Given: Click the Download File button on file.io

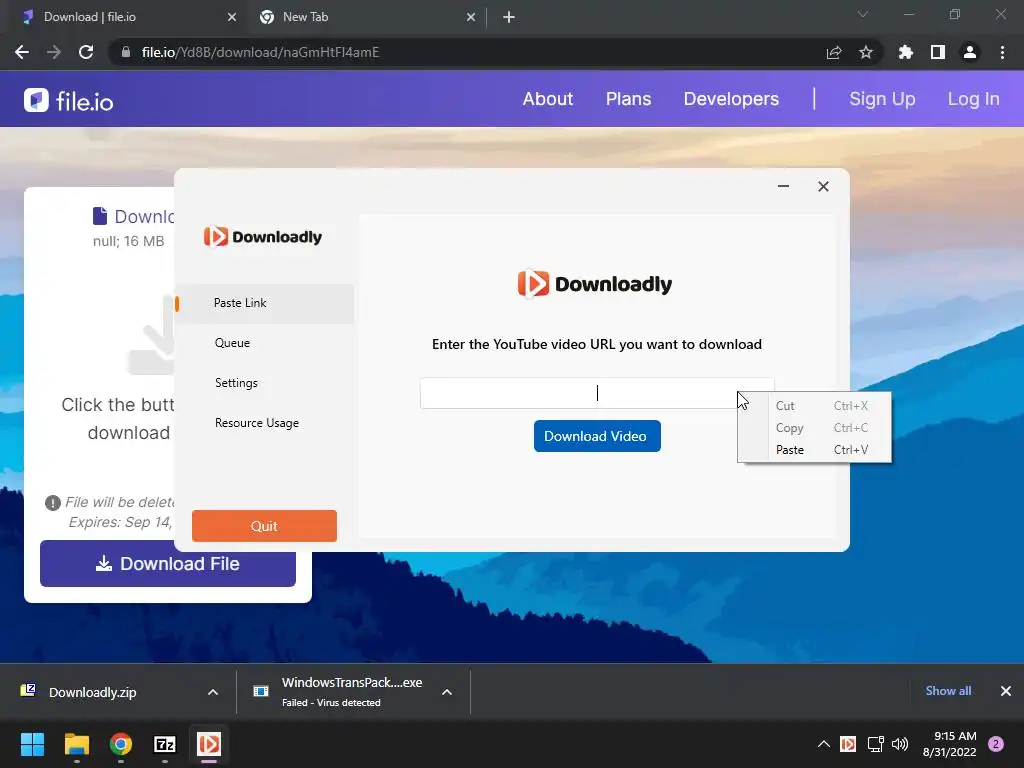Looking at the screenshot, I should point(168,564).
